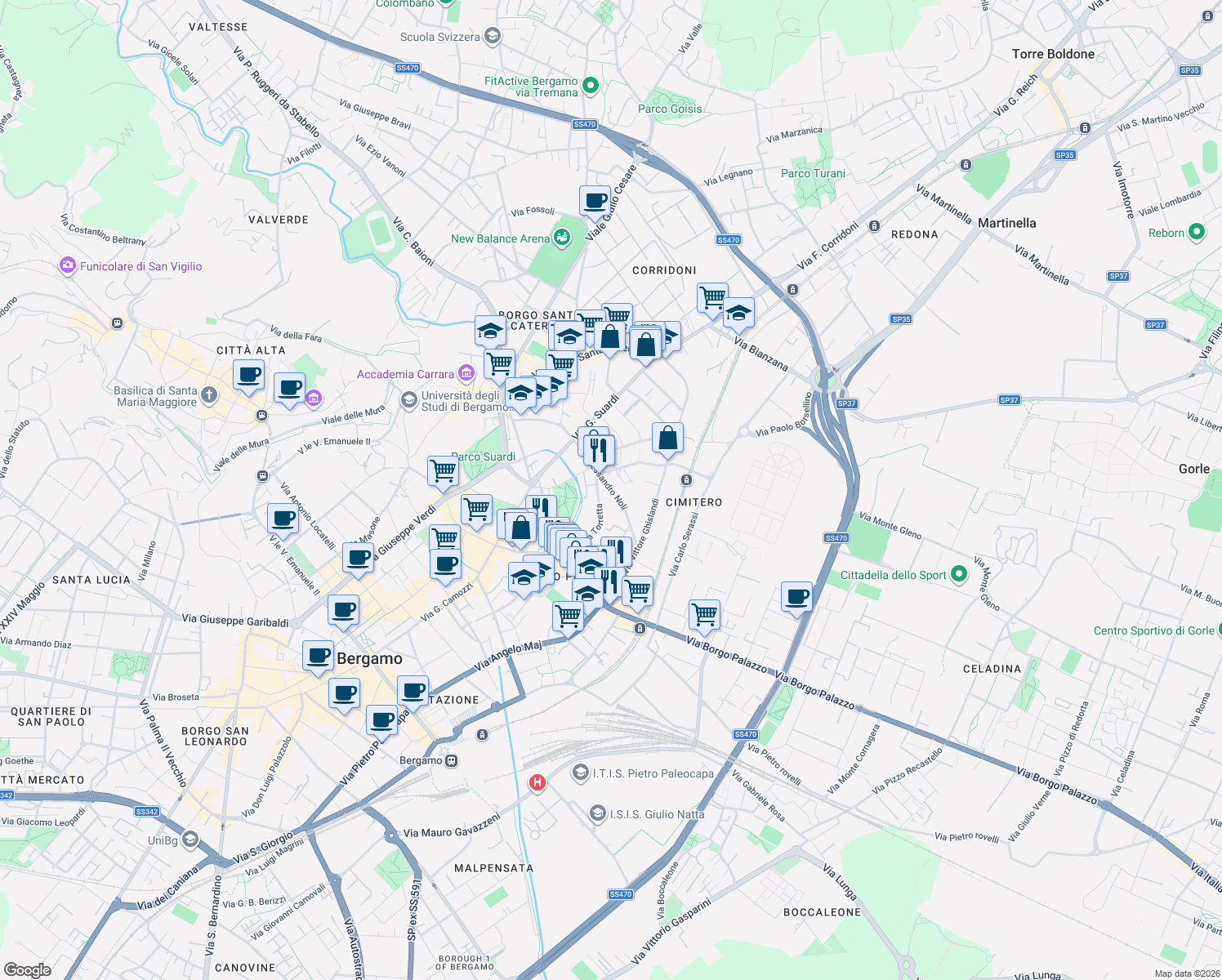Click the Cittadella dello Sport pin
This screenshot has width=1222, height=980.
(959, 574)
